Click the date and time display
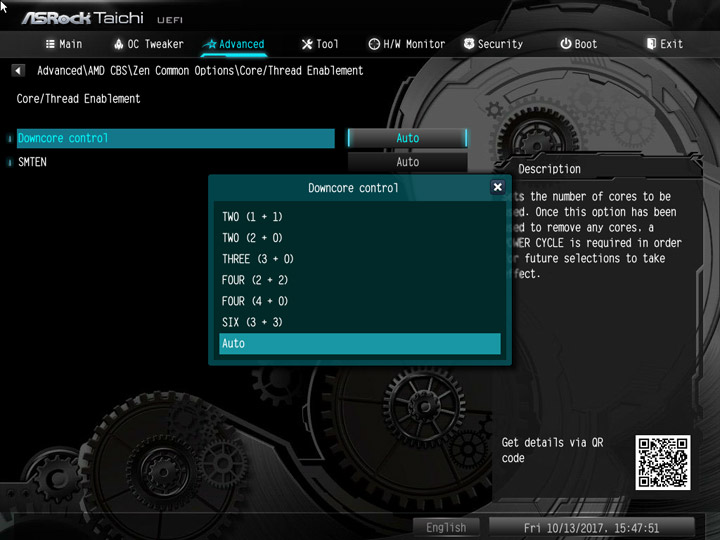The image size is (720, 540). (x=591, y=528)
